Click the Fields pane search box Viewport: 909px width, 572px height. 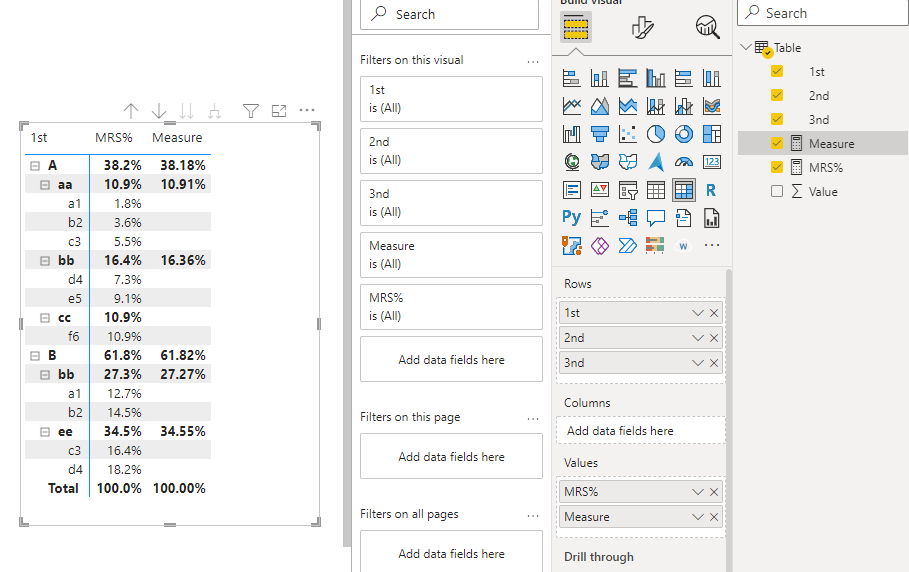(823, 13)
